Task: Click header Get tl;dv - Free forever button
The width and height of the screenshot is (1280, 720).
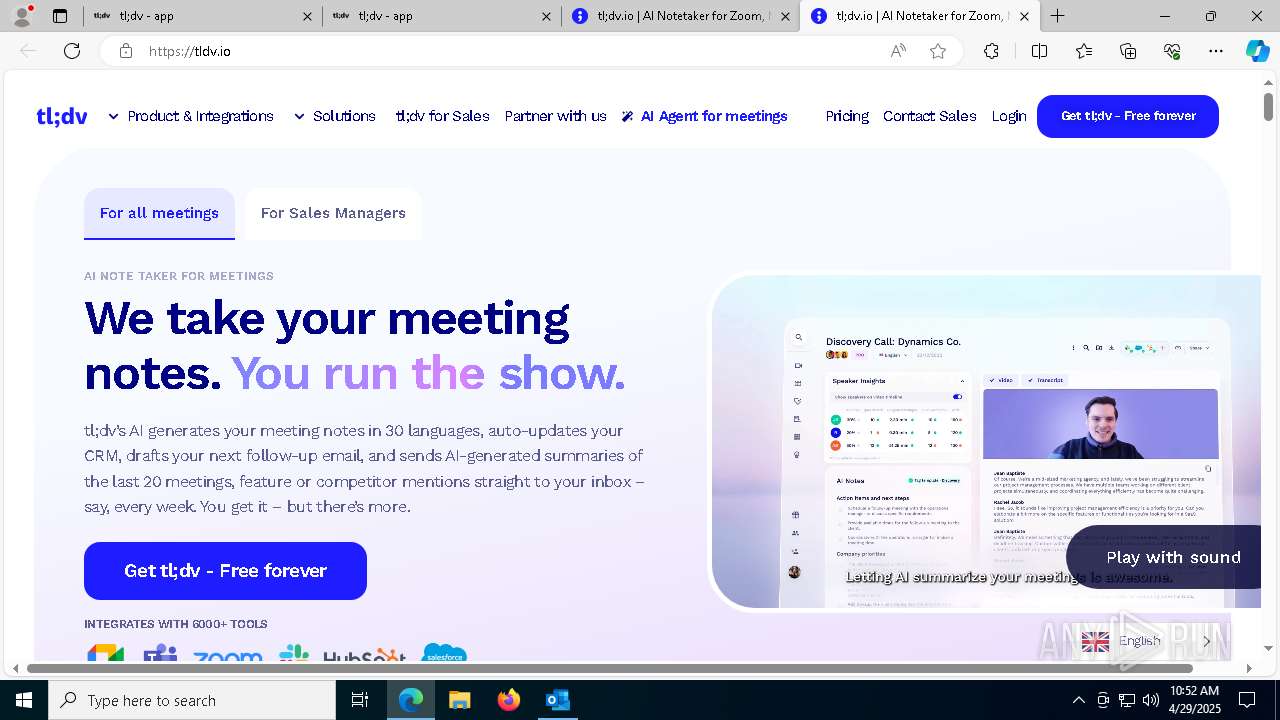Action: tap(1128, 116)
